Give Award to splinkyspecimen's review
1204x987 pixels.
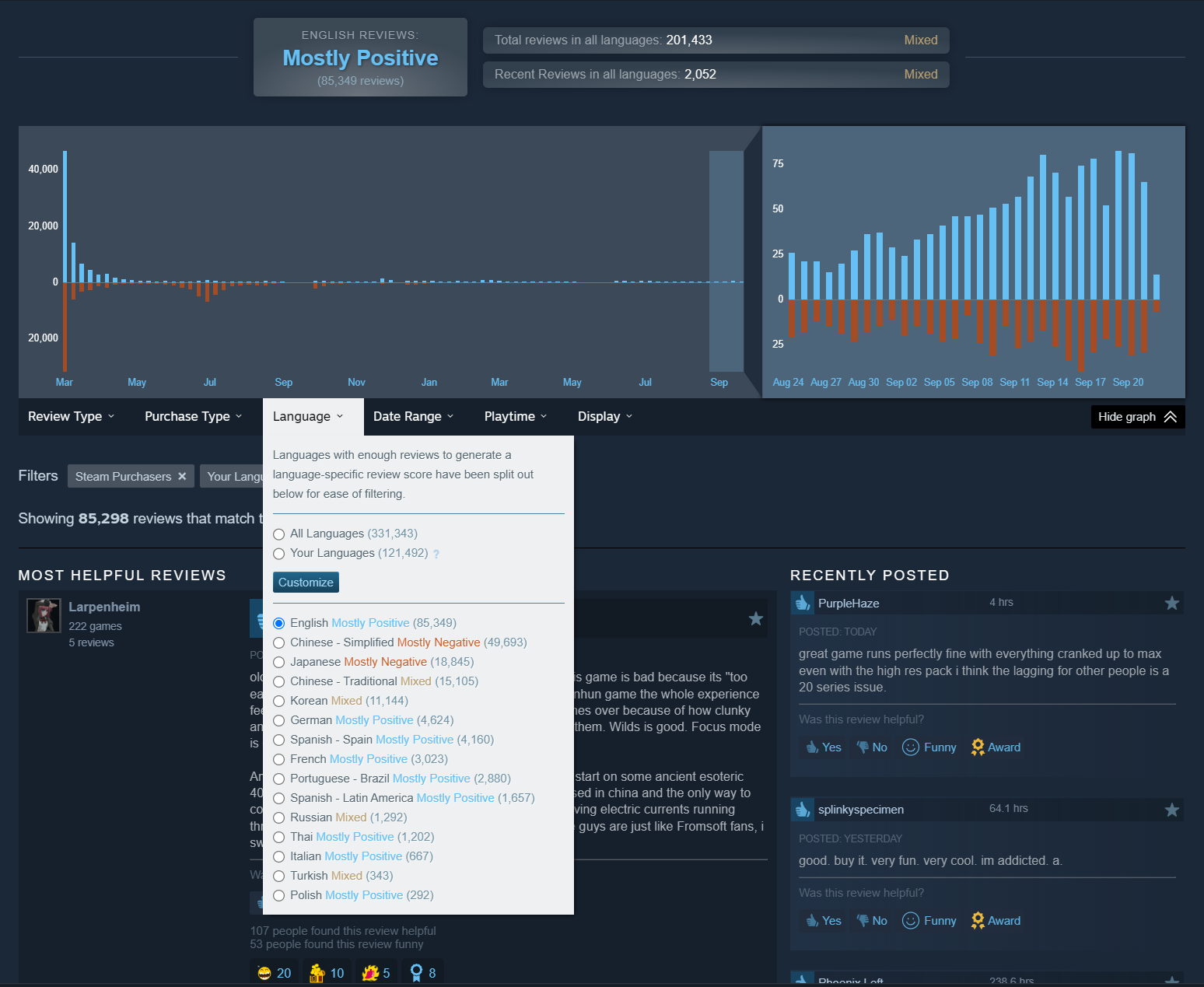[x=996, y=921]
